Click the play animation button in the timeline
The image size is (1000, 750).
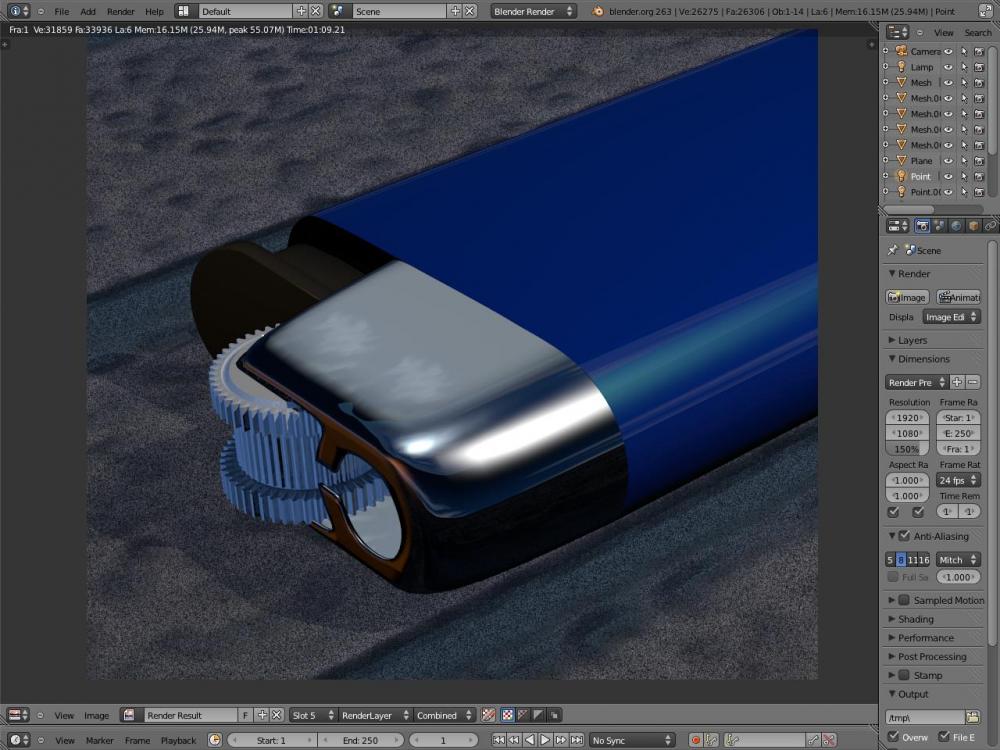pyautogui.click(x=545, y=740)
